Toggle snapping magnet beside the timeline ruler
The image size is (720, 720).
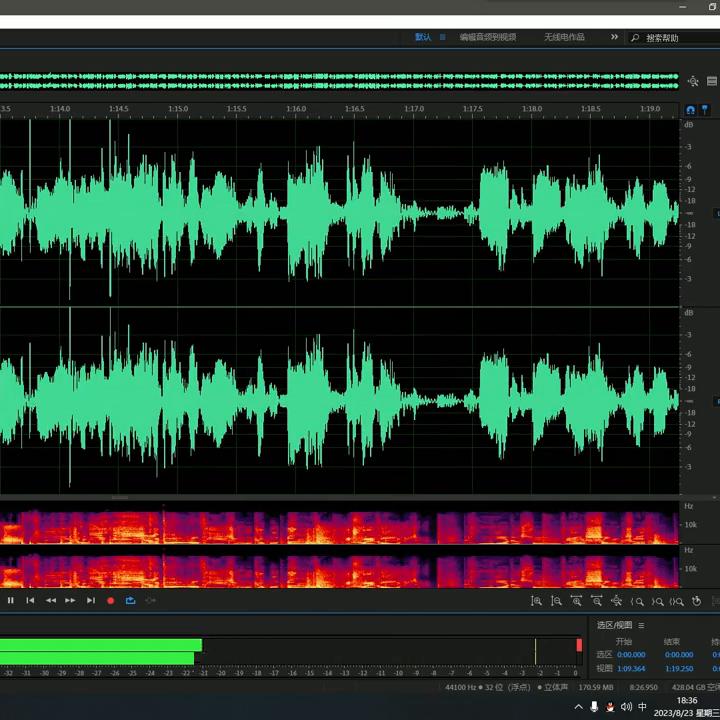(x=690, y=110)
